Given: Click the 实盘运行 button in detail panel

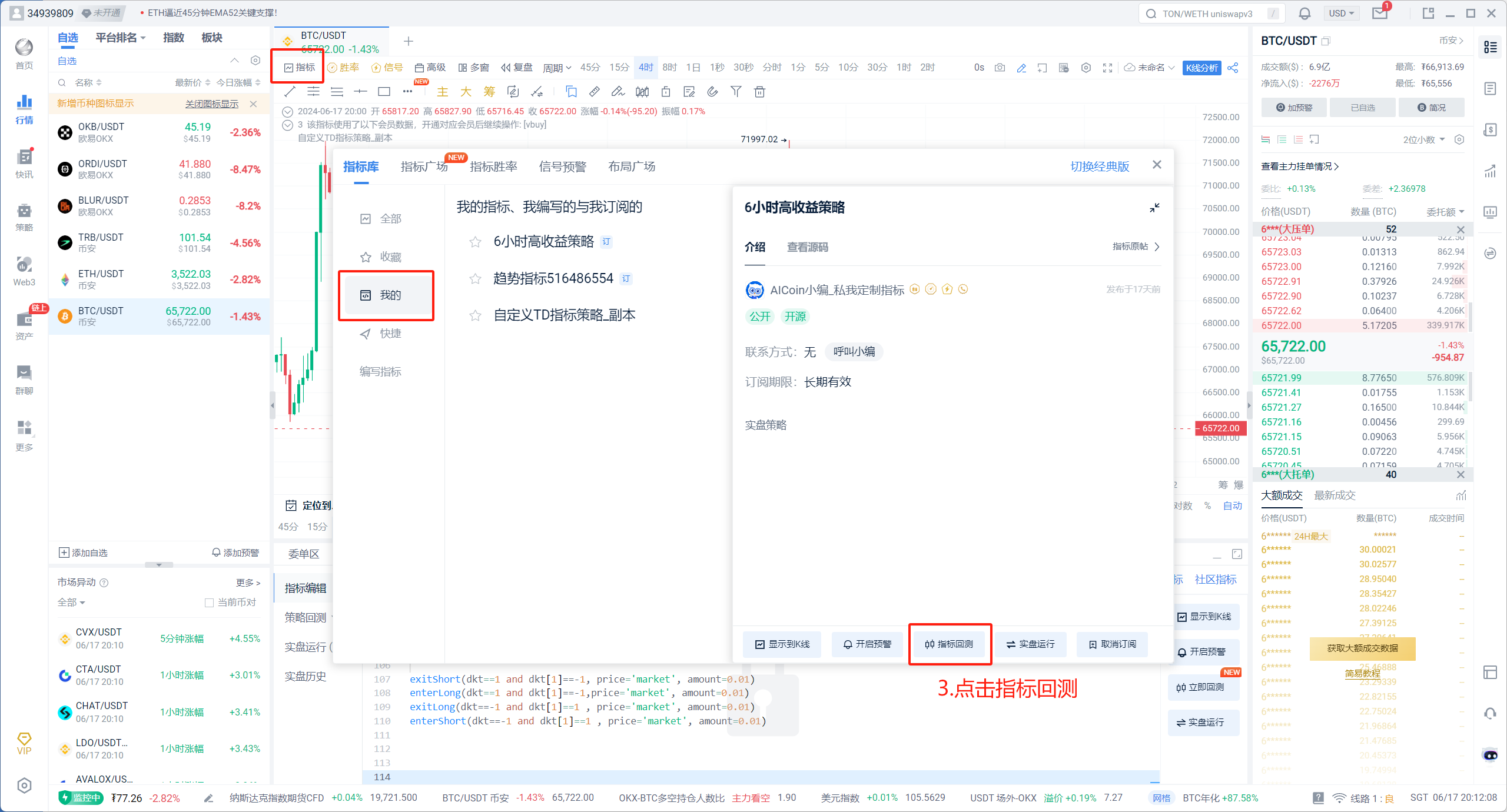Looking at the screenshot, I should click(1030, 644).
